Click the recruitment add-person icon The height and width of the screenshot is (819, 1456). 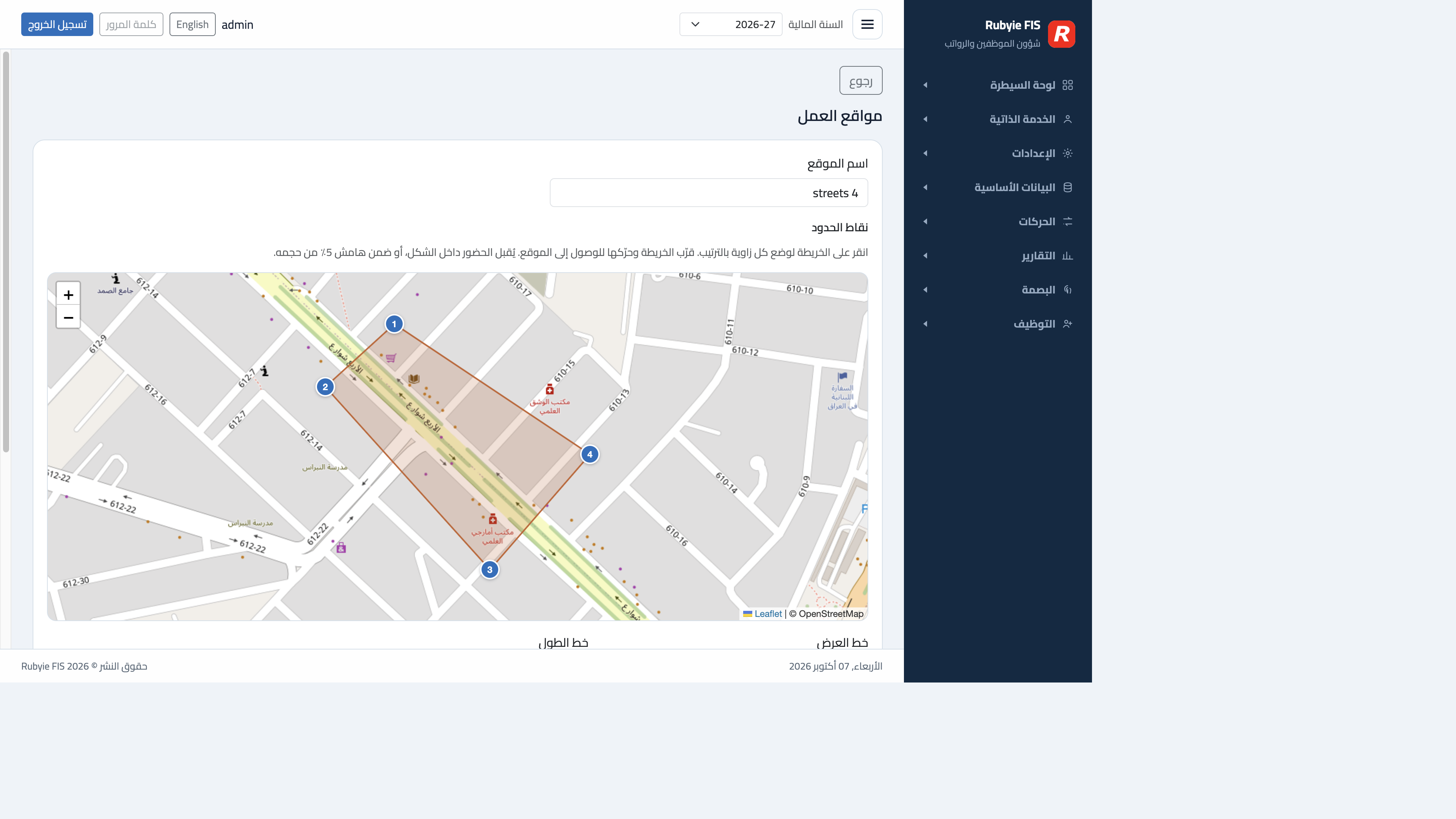[1067, 324]
